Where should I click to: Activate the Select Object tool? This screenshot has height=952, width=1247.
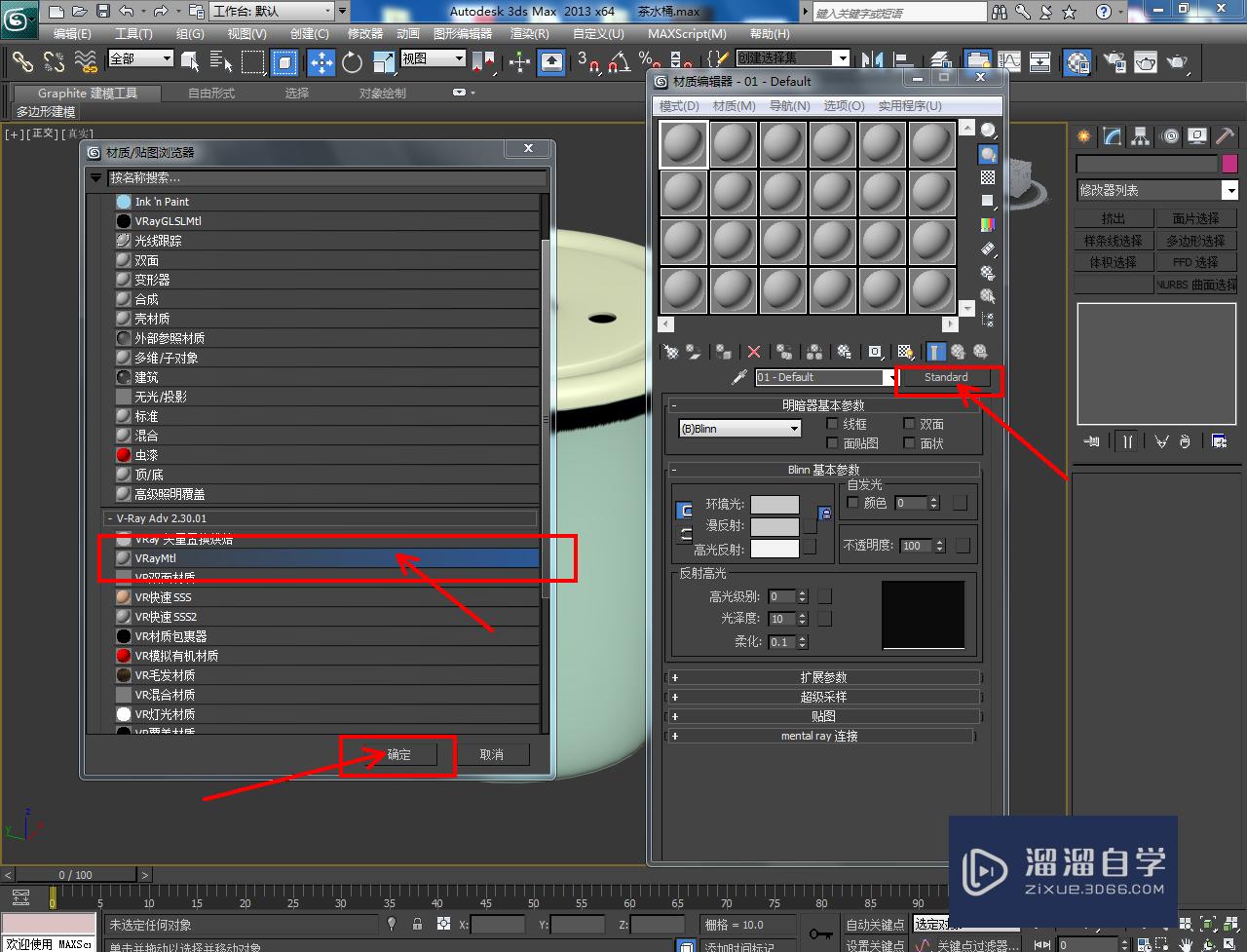pyautogui.click(x=190, y=62)
